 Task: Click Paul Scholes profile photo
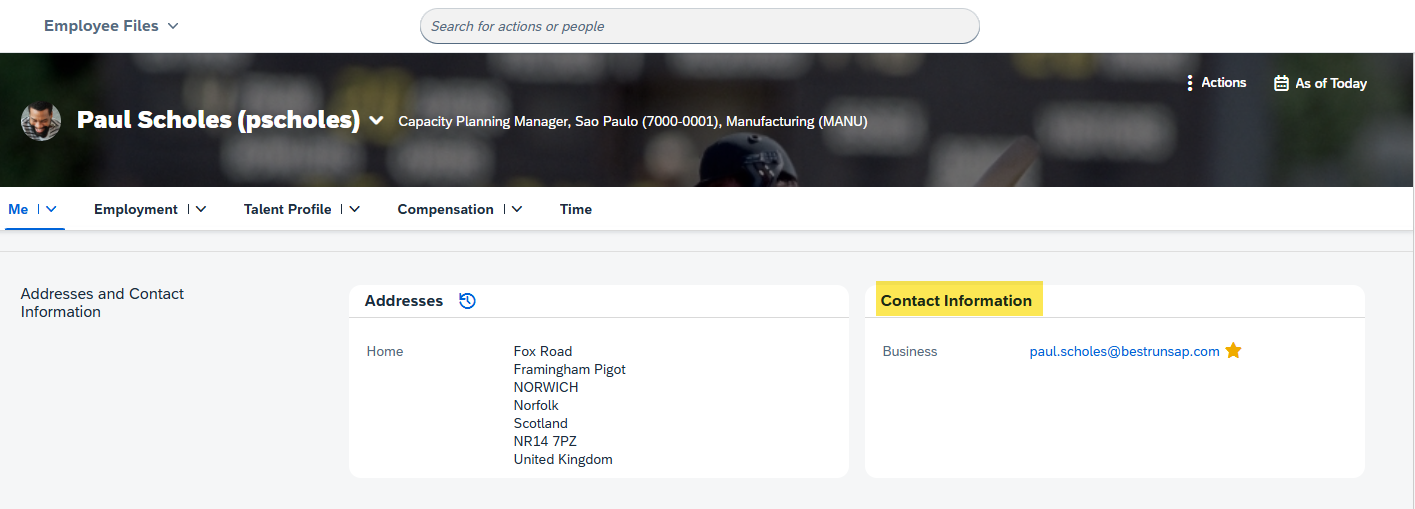tap(41, 121)
